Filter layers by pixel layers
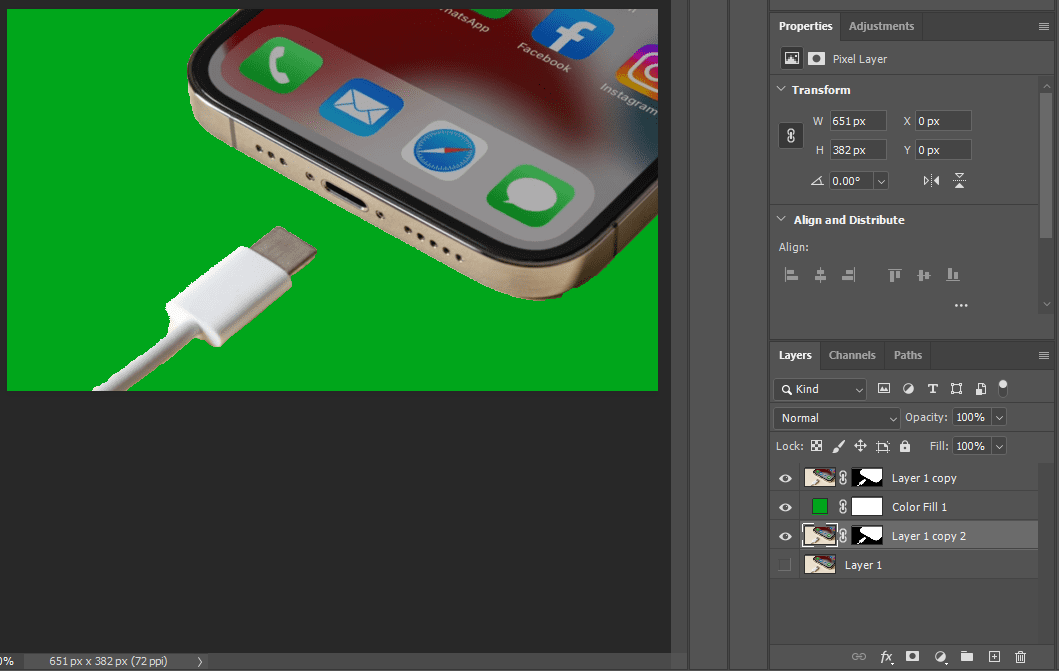The width and height of the screenshot is (1059, 671). (x=883, y=389)
